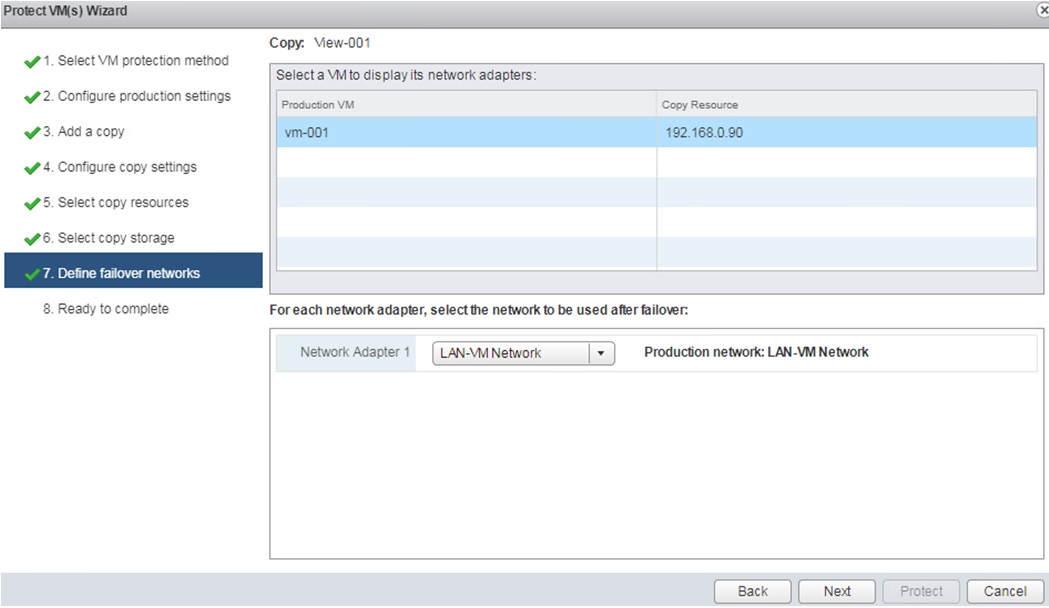Select the vm-001 row in the table
This screenshot has height=608, width=1049.
click(400, 132)
